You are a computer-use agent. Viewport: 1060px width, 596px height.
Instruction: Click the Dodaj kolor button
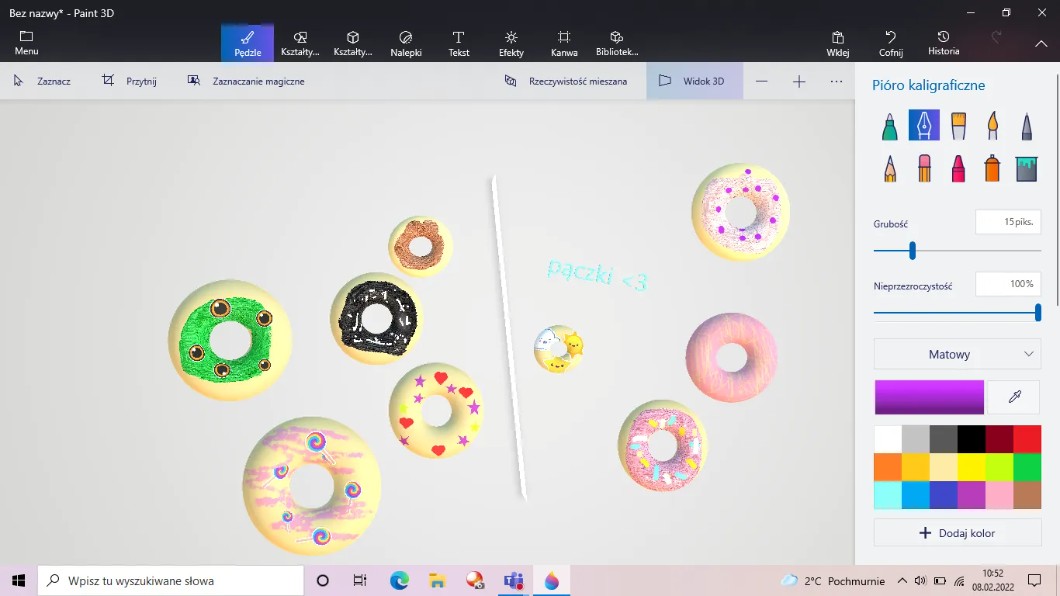pos(957,533)
